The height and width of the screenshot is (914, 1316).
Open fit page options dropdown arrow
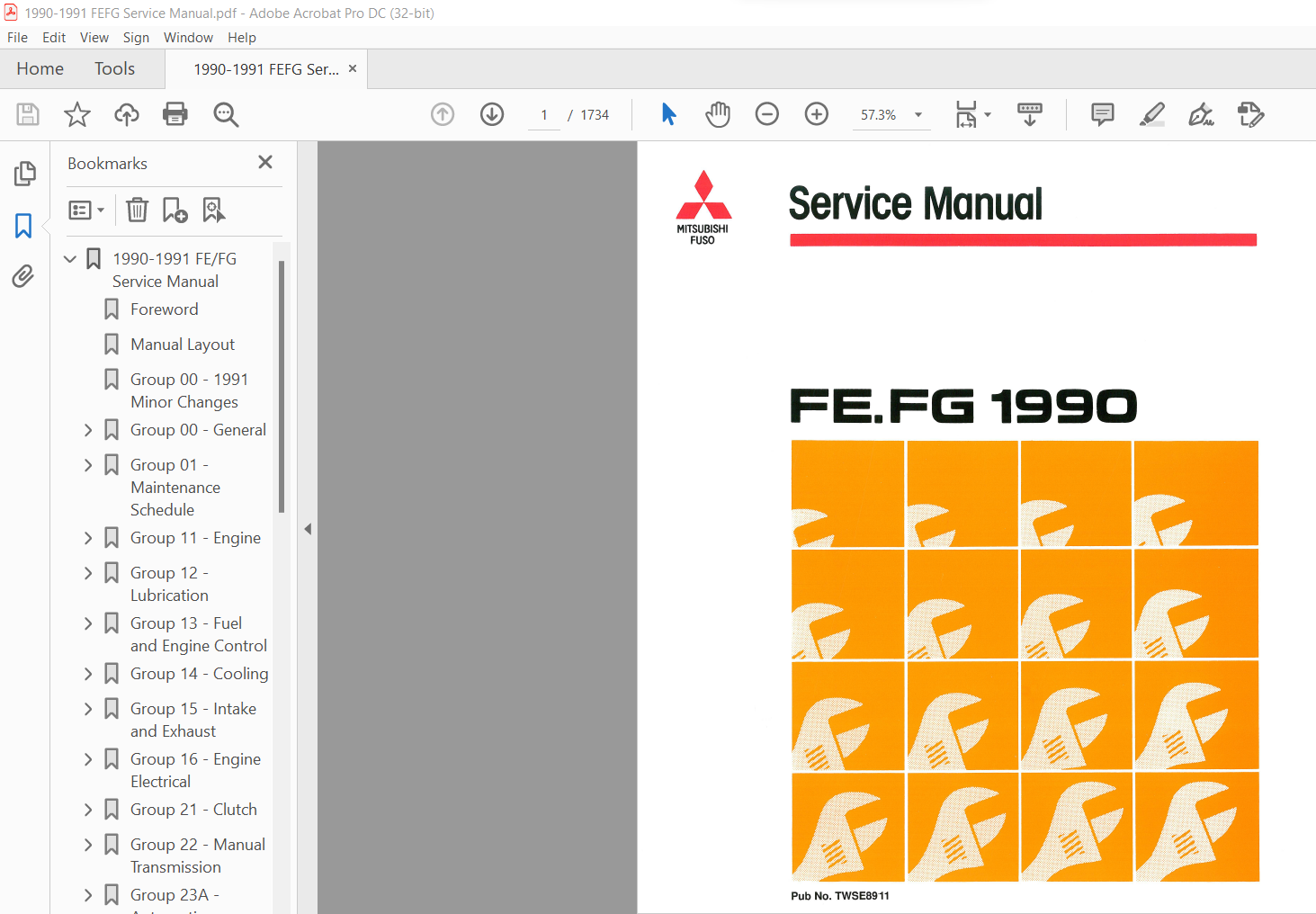pyautogui.click(x=988, y=114)
